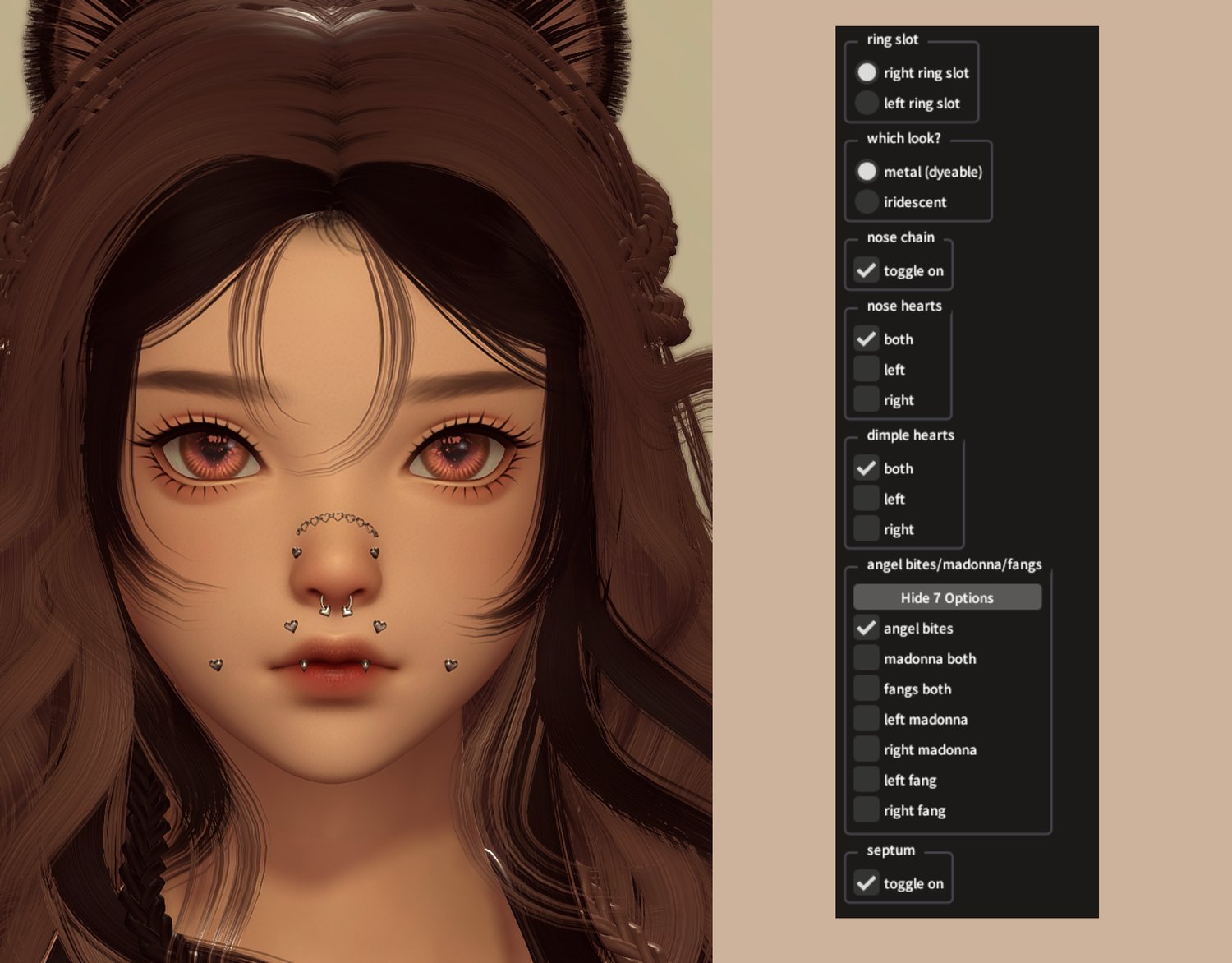Click the 'nose chain' group label
The image size is (1232, 963).
pyautogui.click(x=900, y=237)
